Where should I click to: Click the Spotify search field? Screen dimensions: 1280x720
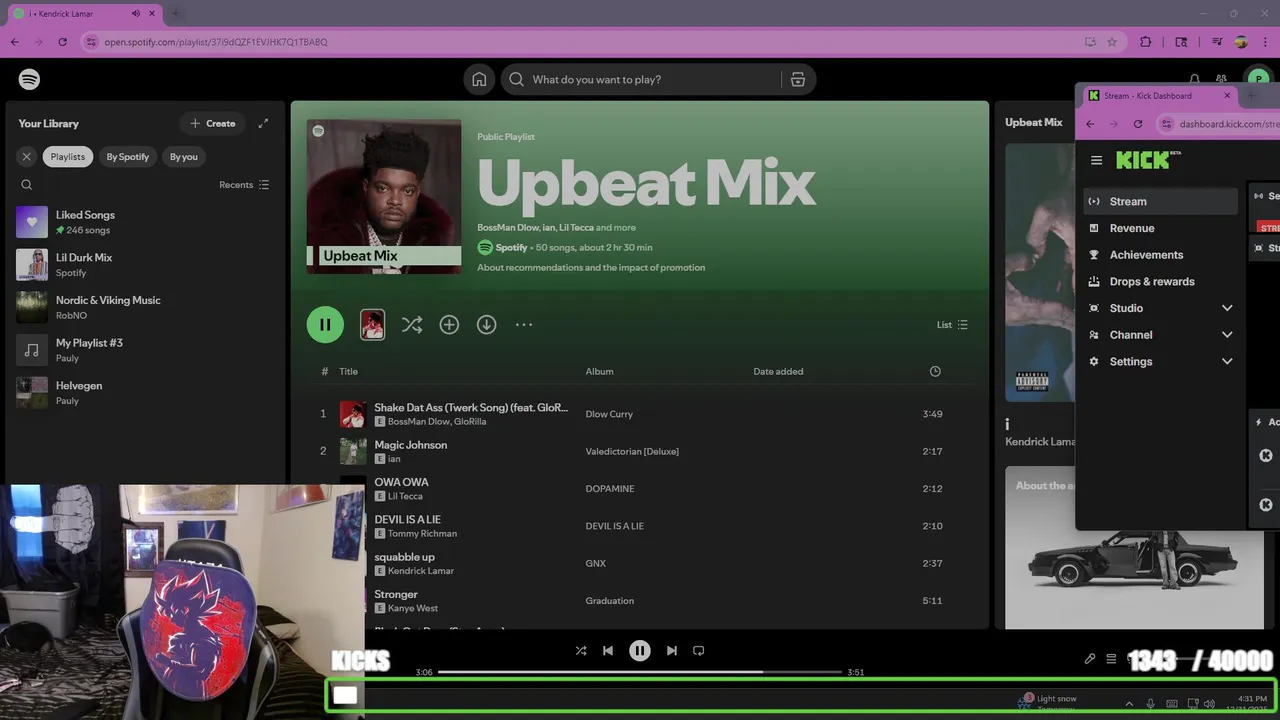(x=640, y=79)
